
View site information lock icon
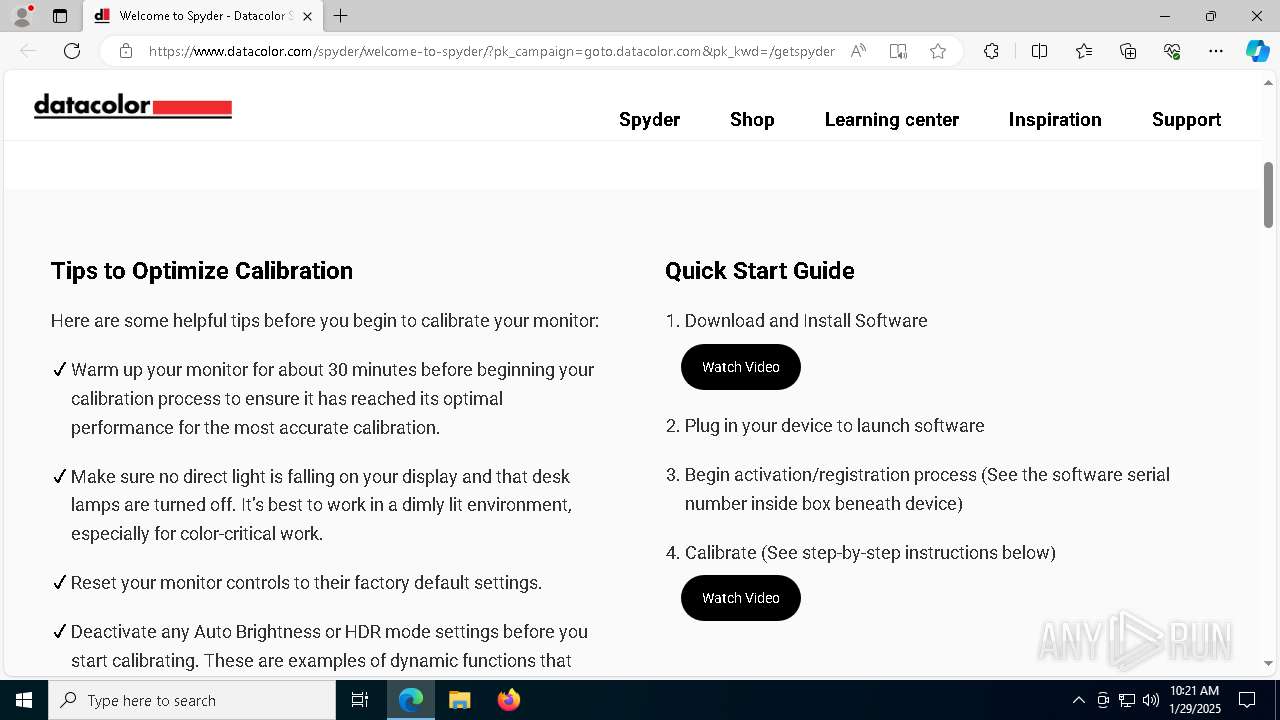(x=126, y=51)
